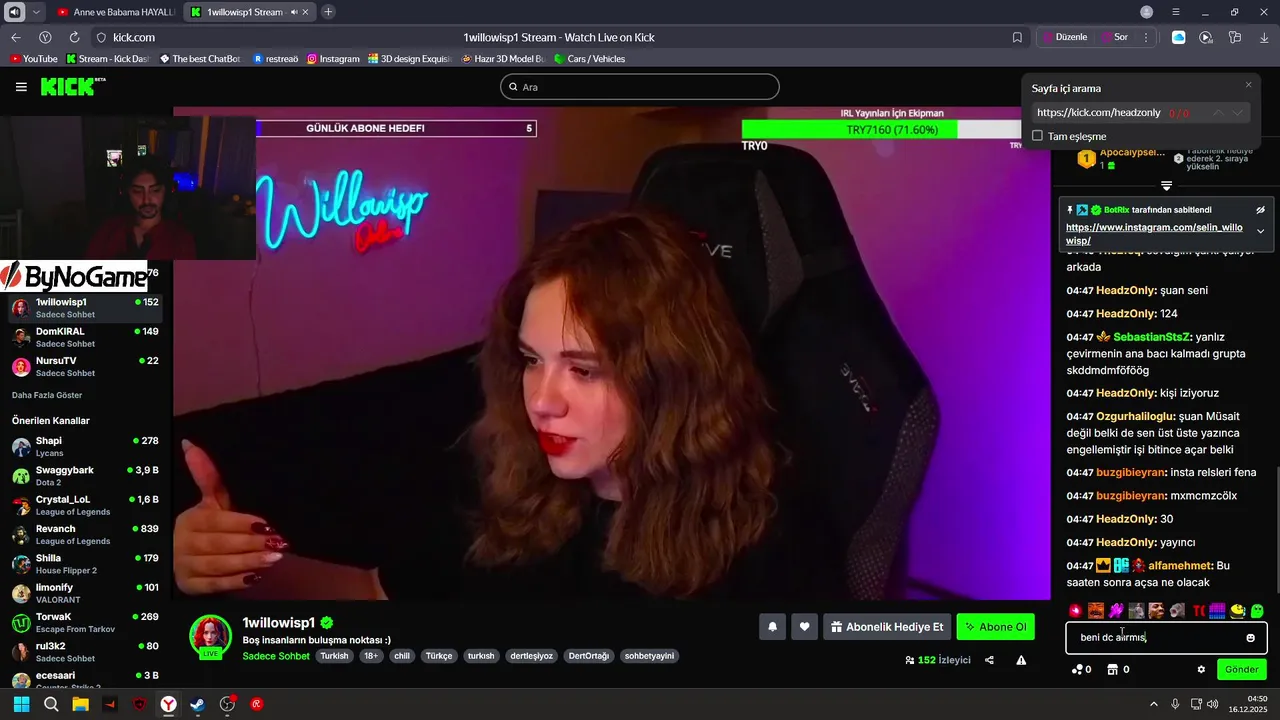1280x720 pixels.
Task: Mute the 1willowisp1 Stream tab audio
Action: click(x=294, y=12)
